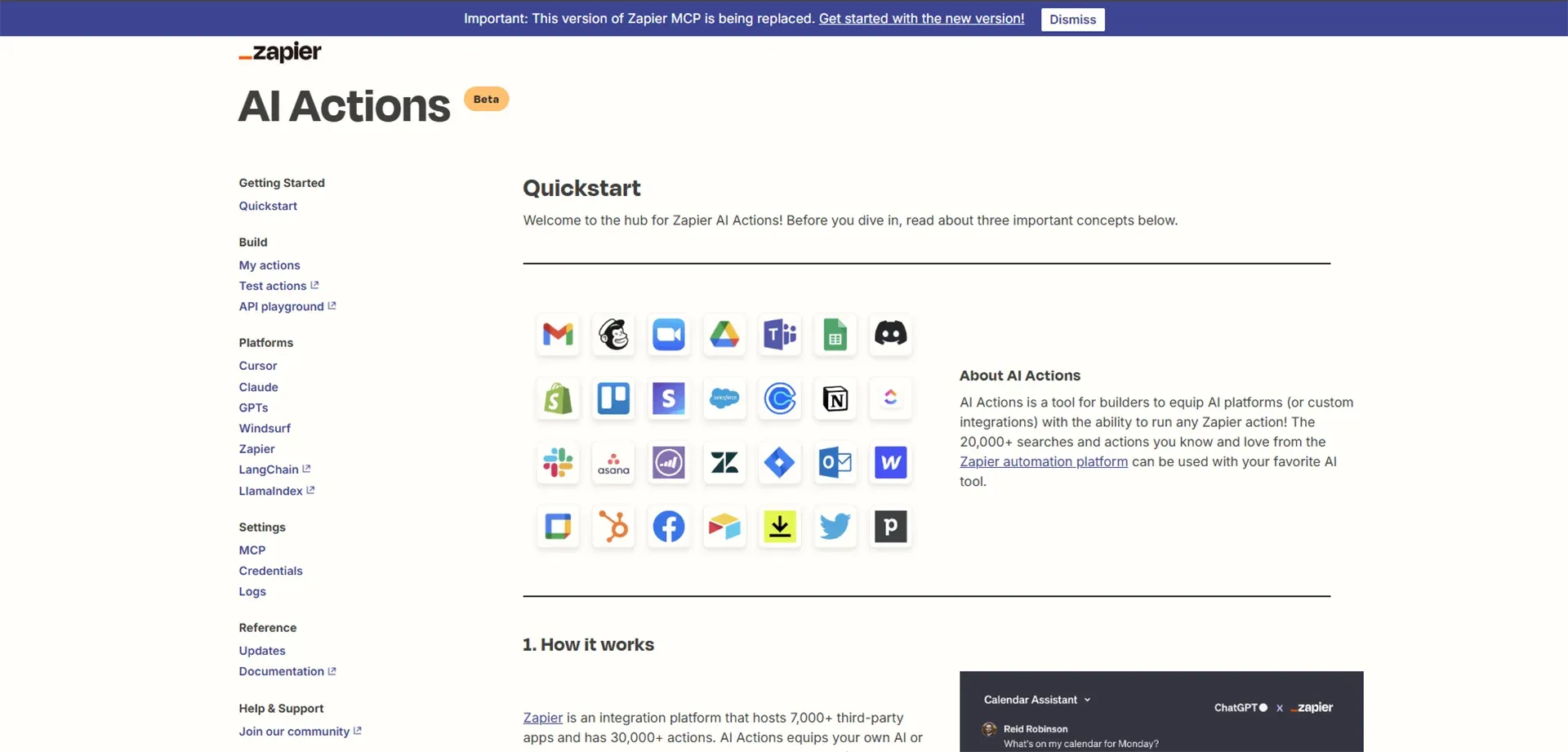Viewport: 1568px width, 752px height.
Task: Click the HubSpot icon
Action: point(612,527)
